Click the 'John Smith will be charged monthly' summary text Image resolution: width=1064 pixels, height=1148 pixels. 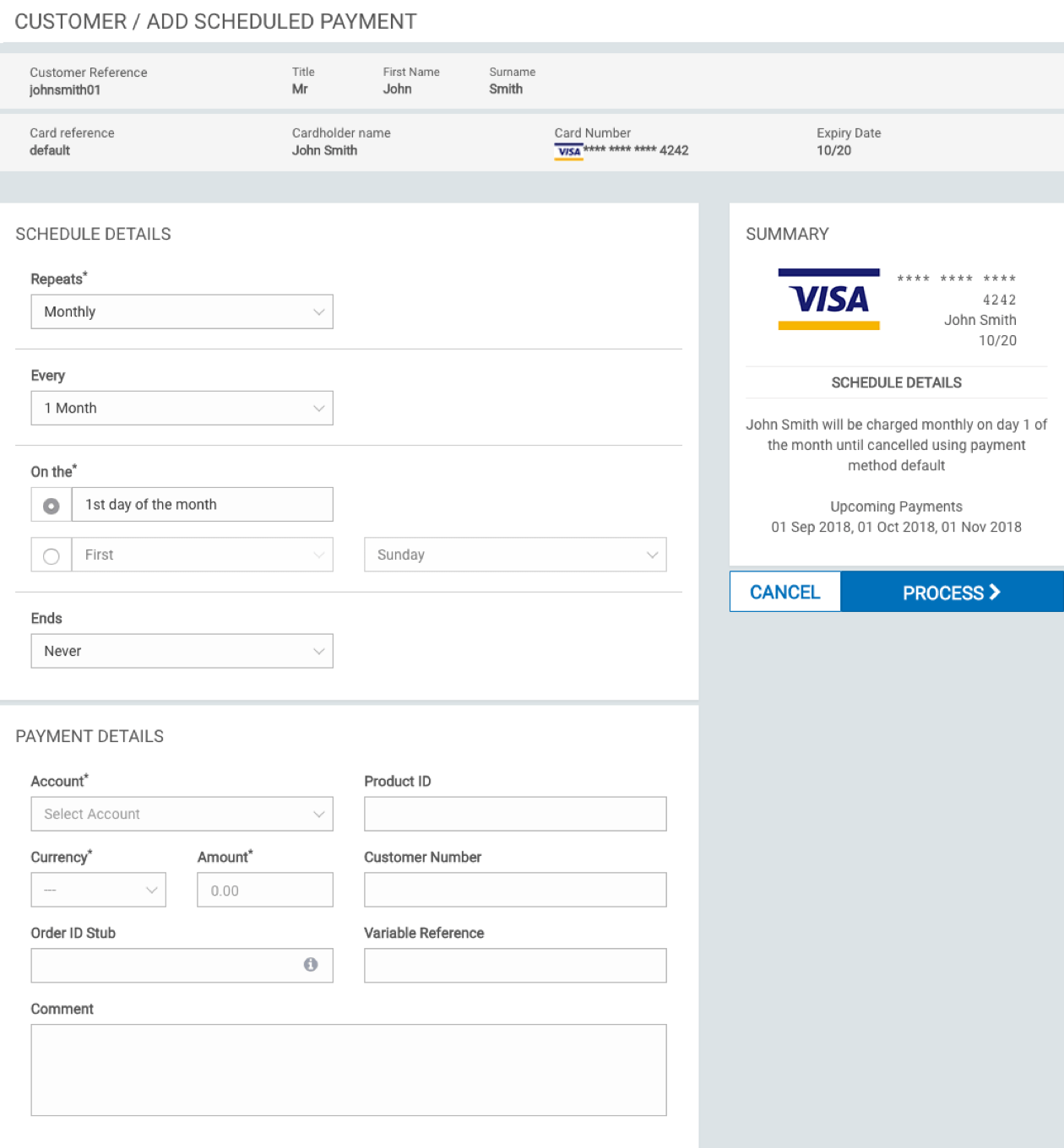click(896, 445)
